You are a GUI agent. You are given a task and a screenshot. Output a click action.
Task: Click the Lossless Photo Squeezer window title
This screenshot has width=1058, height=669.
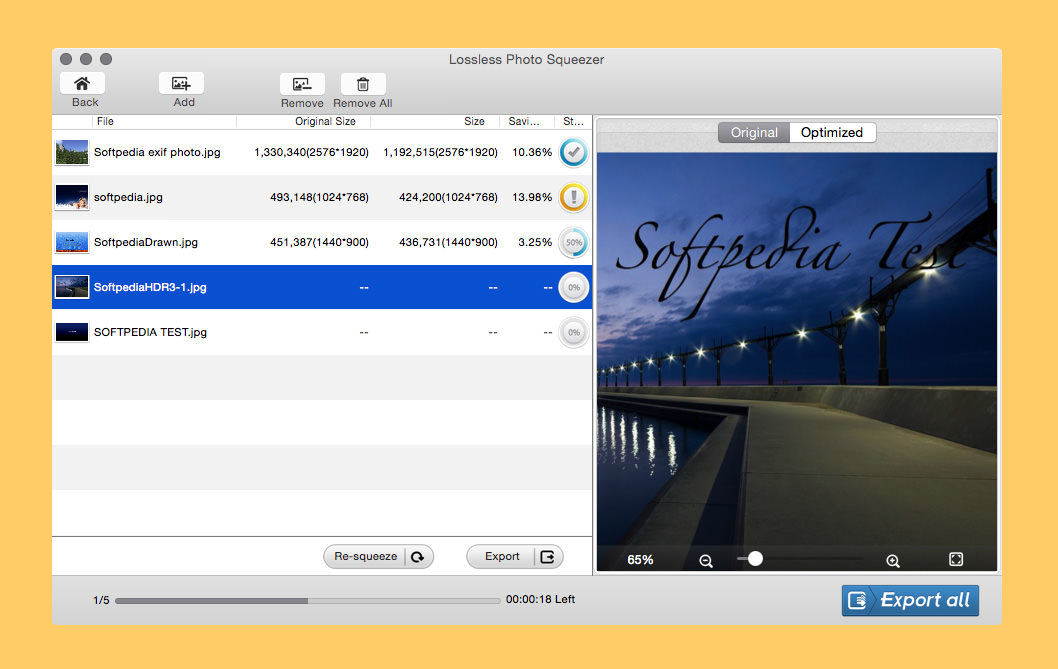(526, 59)
